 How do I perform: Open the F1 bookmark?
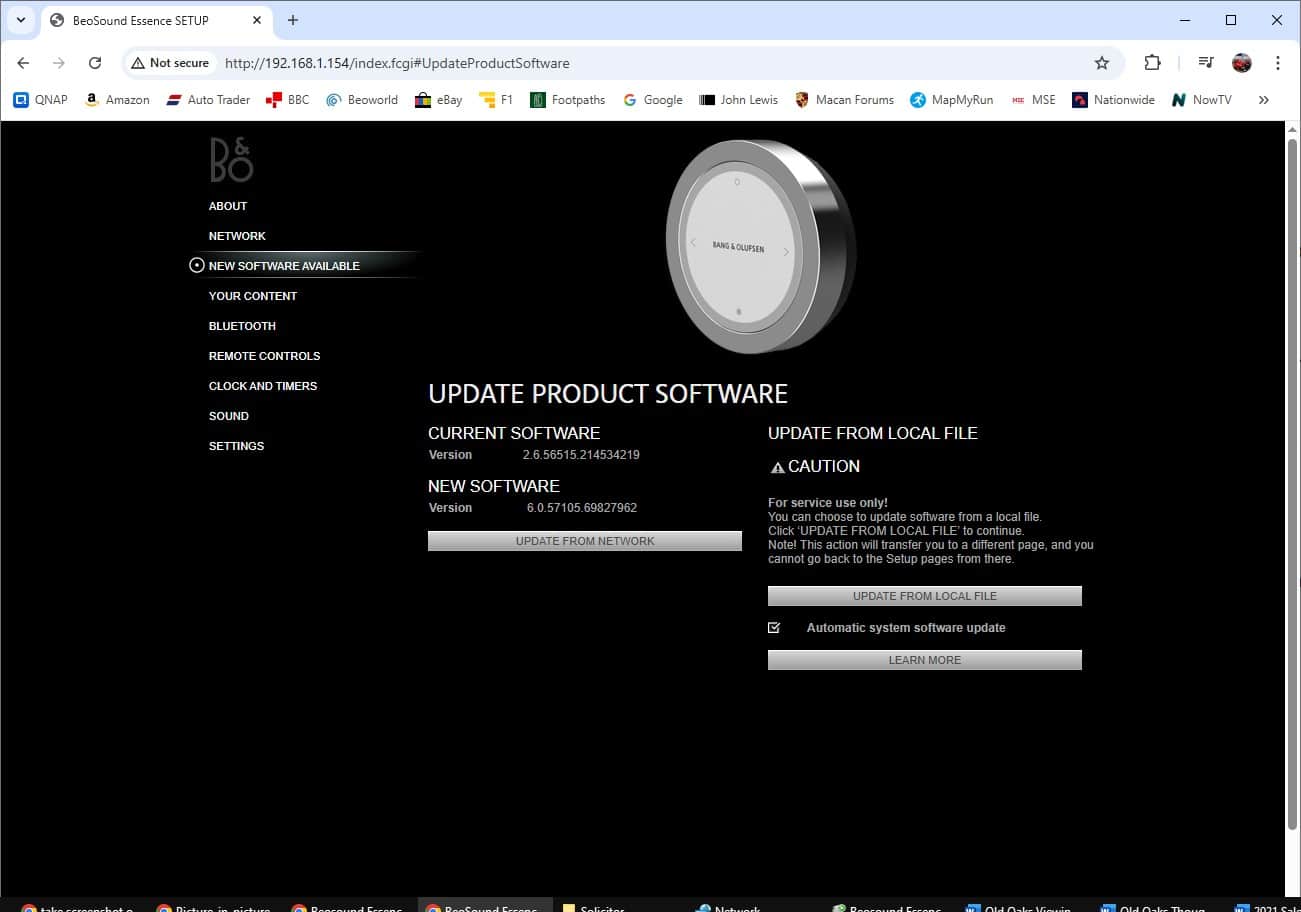coord(496,100)
